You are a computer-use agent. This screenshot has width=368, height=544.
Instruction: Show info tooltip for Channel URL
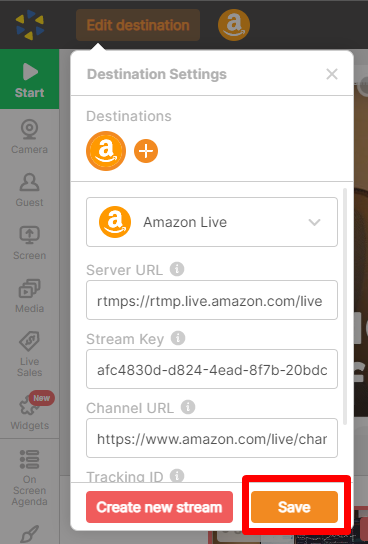(188, 407)
